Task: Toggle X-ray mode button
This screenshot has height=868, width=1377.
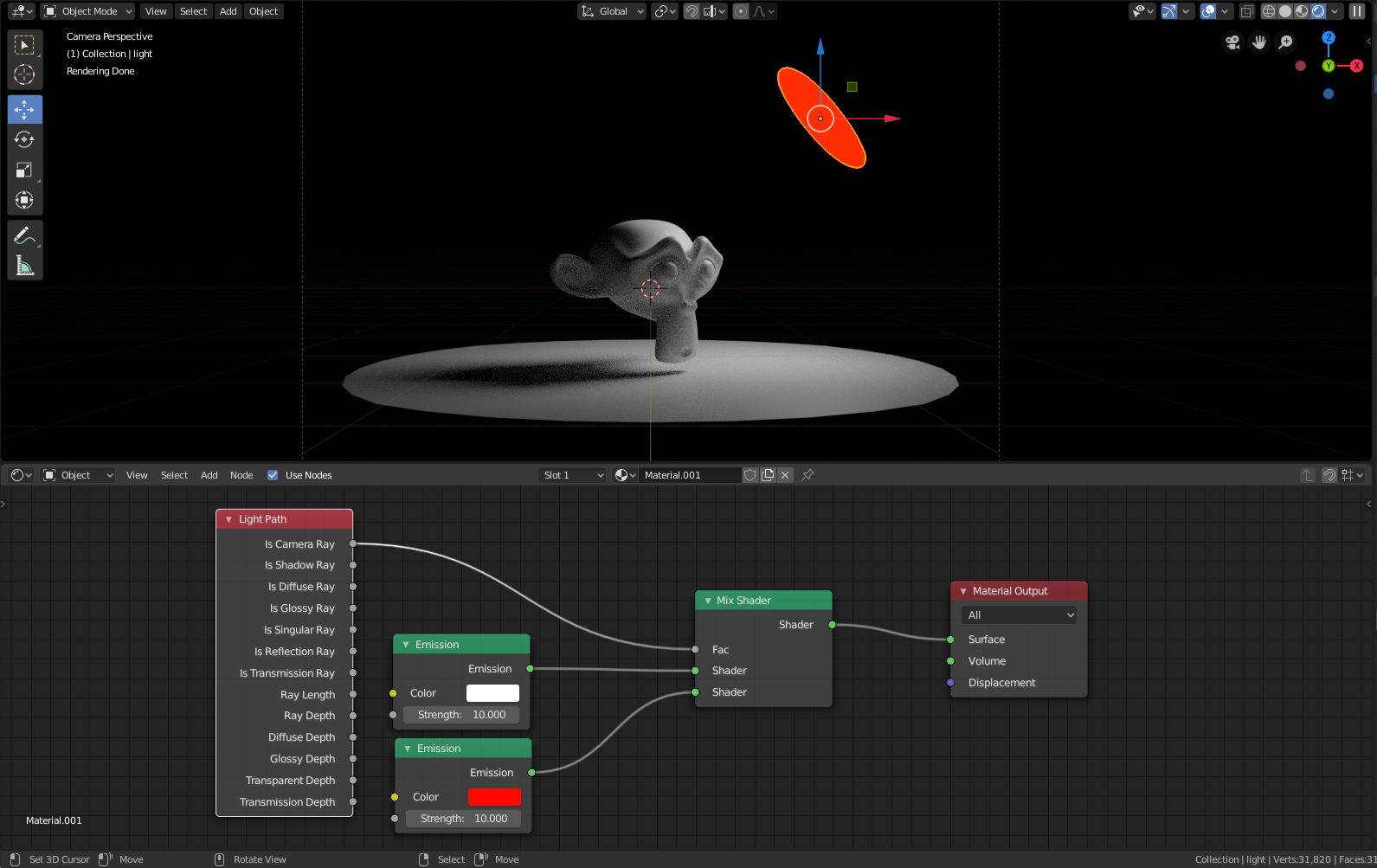Action: 1247,11
